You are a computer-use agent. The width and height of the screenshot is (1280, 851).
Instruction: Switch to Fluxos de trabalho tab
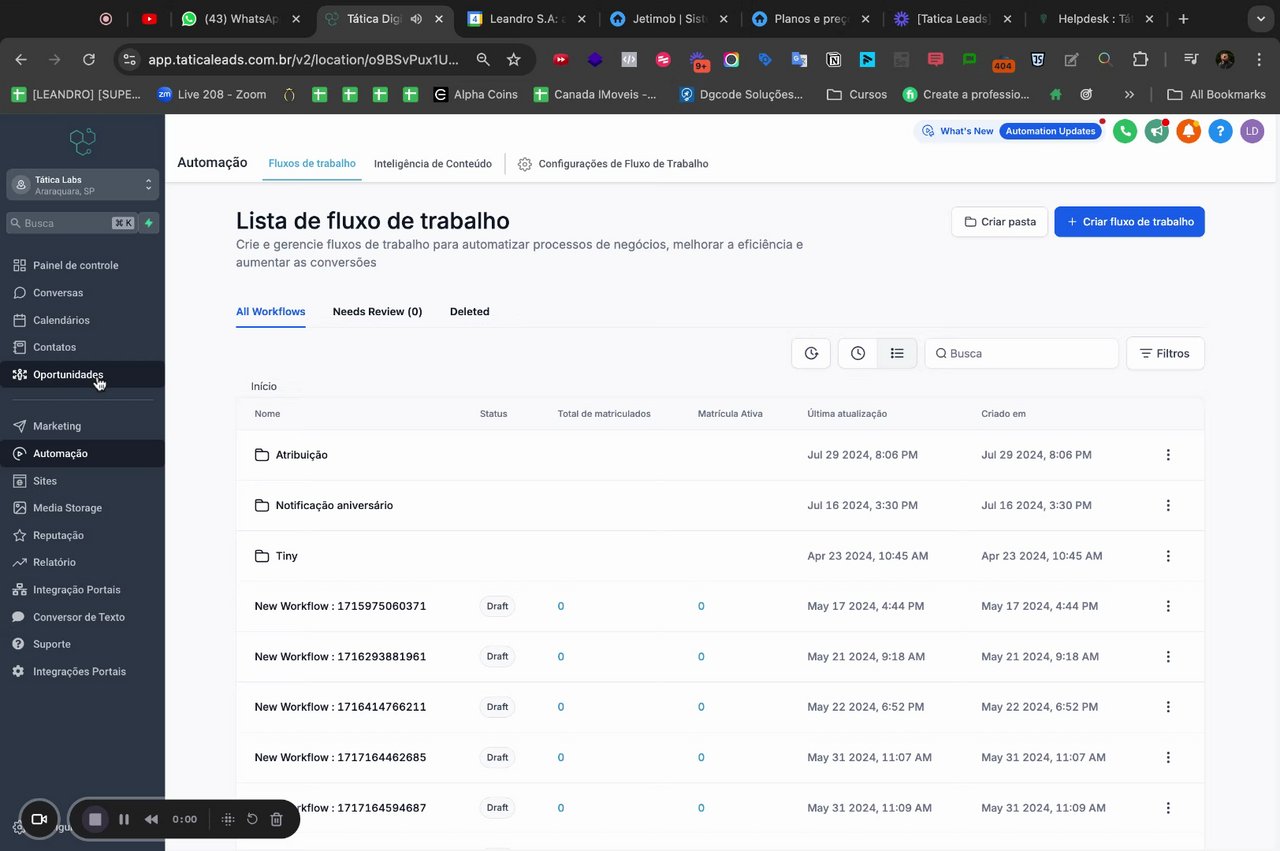[312, 163]
